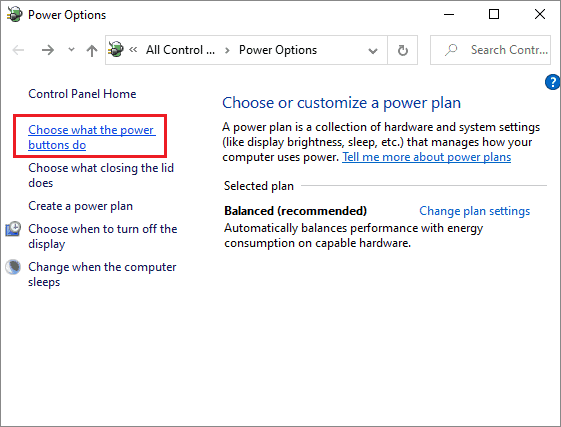Go up one level with the up arrow

tap(92, 50)
